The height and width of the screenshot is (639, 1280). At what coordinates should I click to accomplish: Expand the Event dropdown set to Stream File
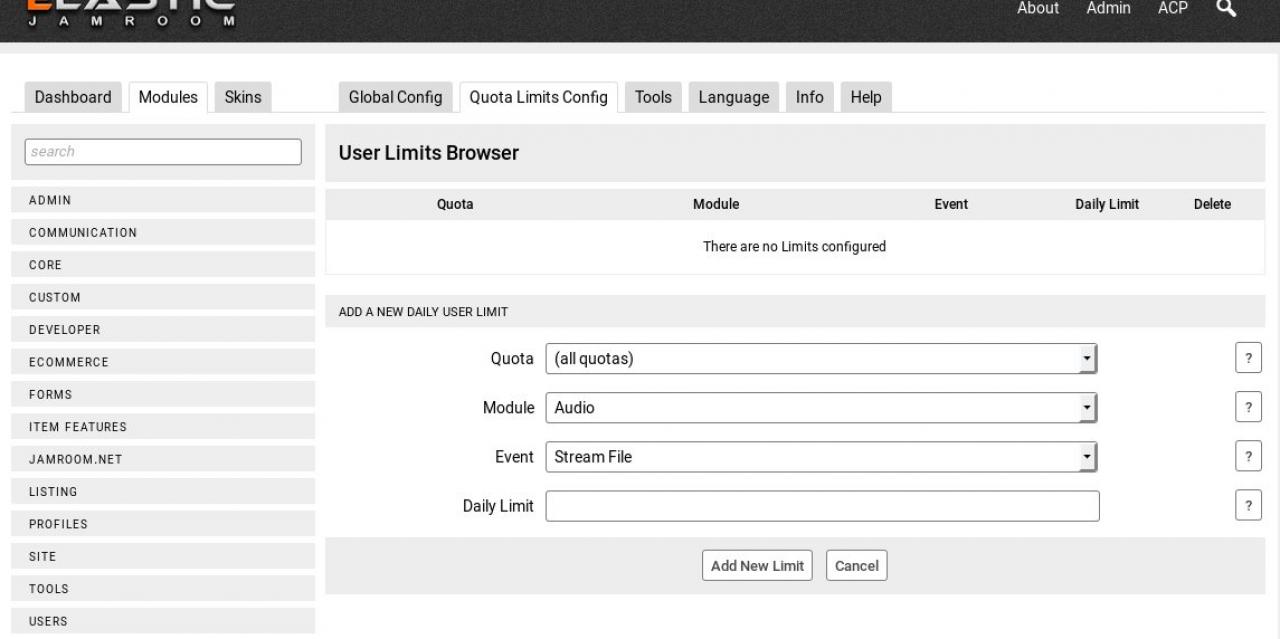pos(821,456)
